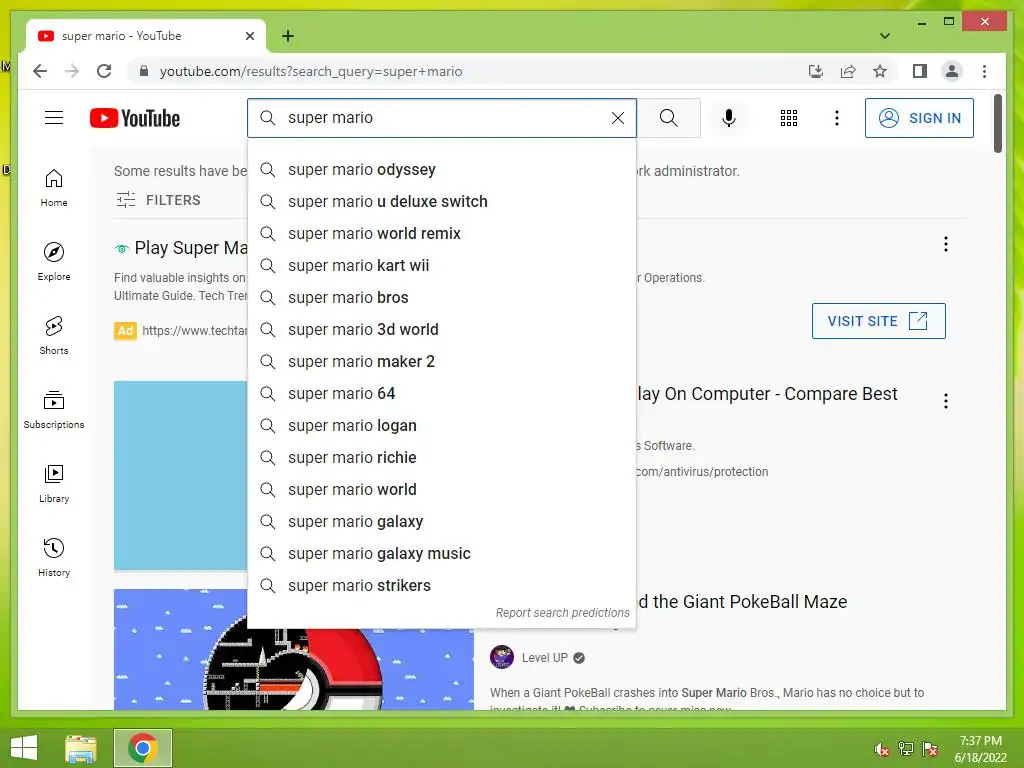Open Explore in the left sidebar
The height and width of the screenshot is (768, 1024).
coord(54,262)
